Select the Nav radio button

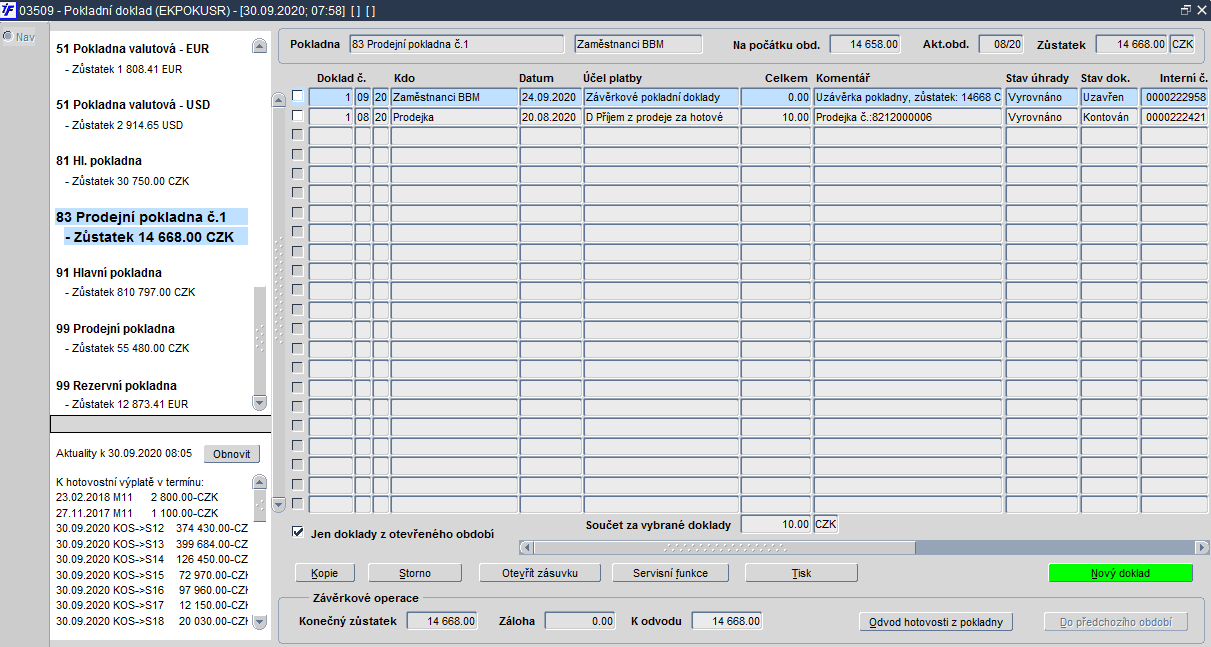[8, 37]
